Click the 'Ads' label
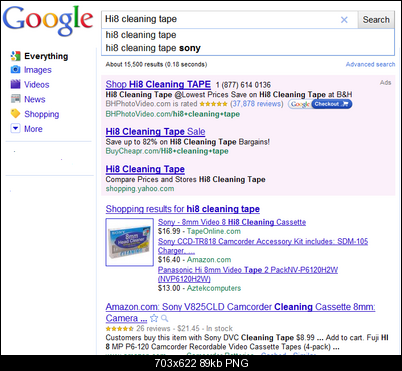402x371 pixels. (385, 83)
